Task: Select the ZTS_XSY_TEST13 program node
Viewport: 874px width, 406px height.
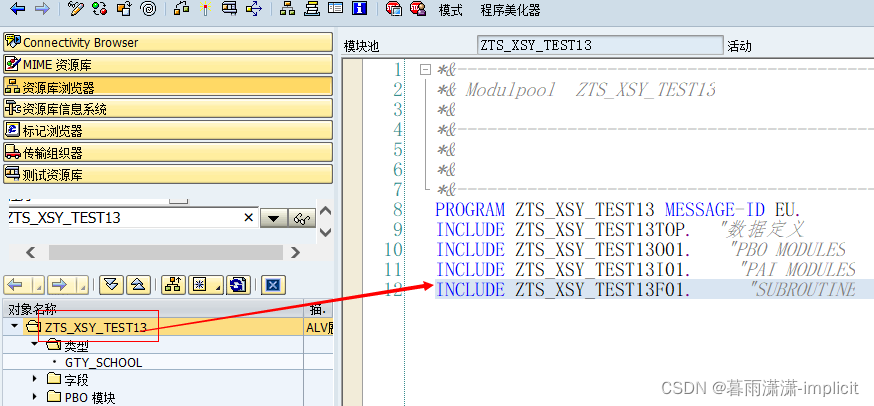Action: [96, 327]
